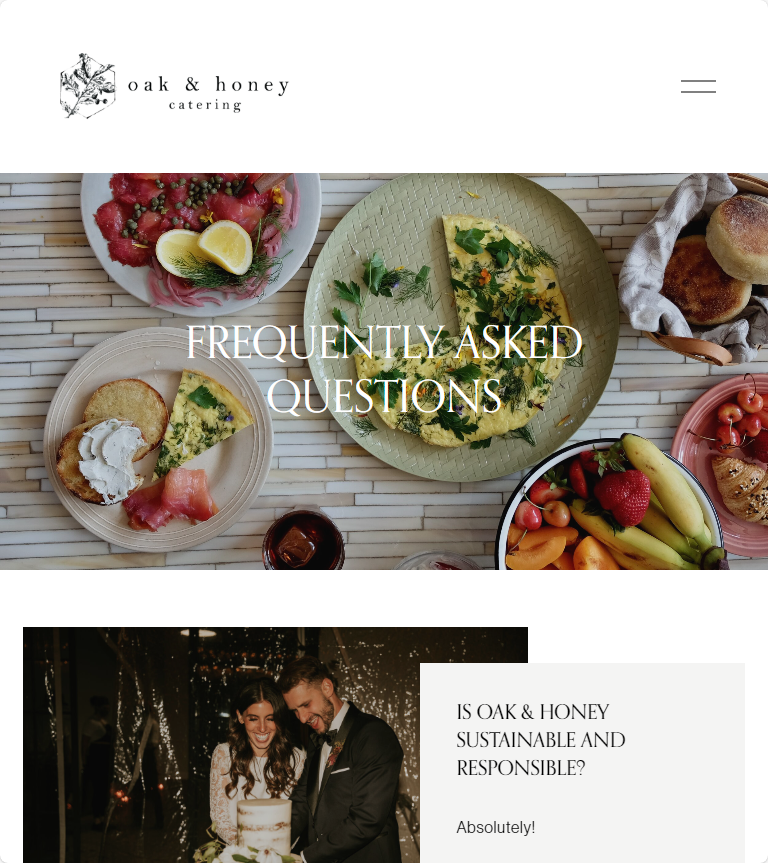Screen dimensions: 768x863
Task: Click the botanical hexagon logo emblem
Action: coord(88,86)
